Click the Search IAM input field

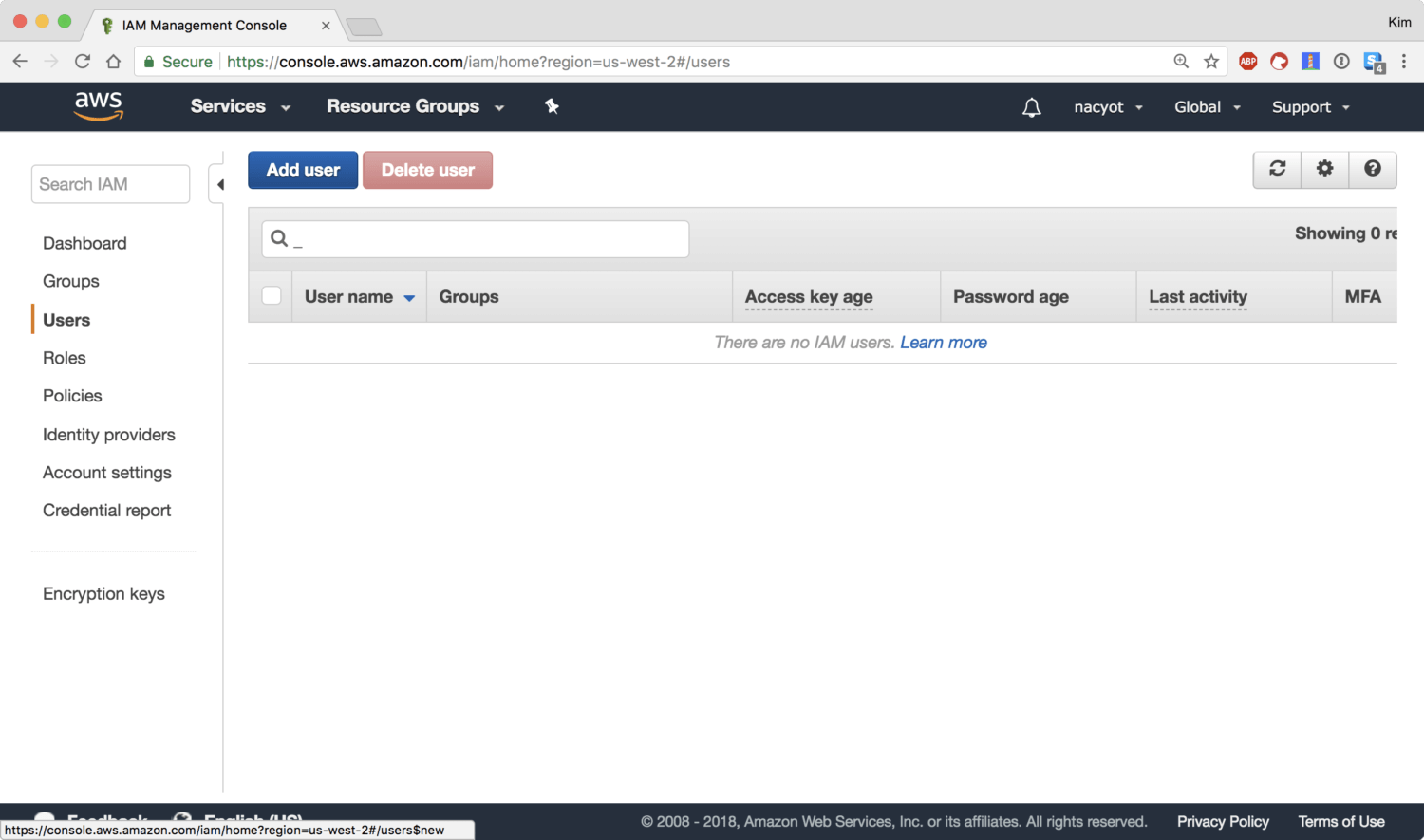[x=110, y=184]
